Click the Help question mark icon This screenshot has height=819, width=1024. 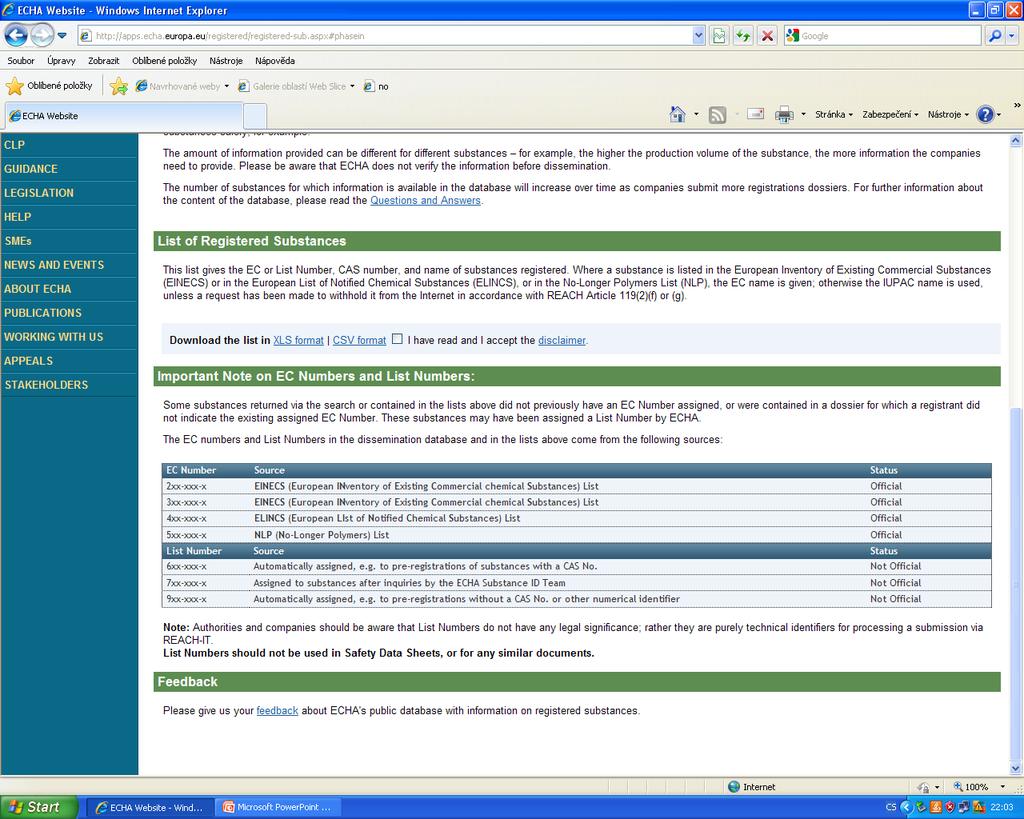[x=985, y=115]
